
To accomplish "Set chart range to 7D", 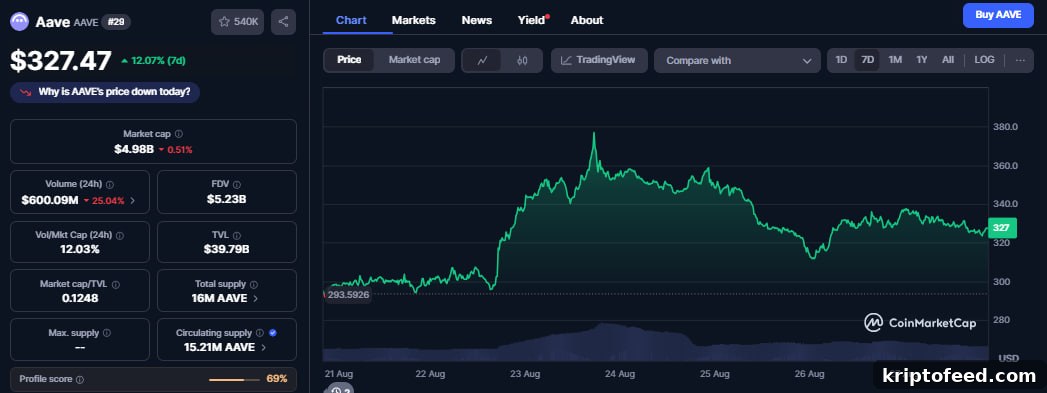I will (867, 60).
